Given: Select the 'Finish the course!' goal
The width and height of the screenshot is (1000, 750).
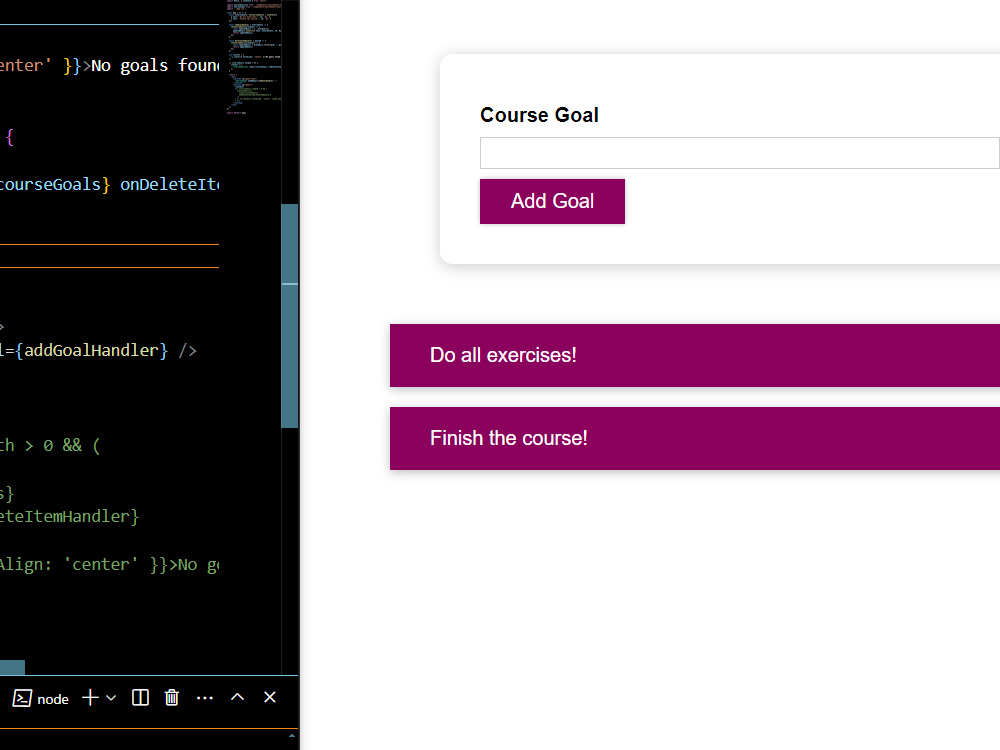Looking at the screenshot, I should tap(695, 439).
